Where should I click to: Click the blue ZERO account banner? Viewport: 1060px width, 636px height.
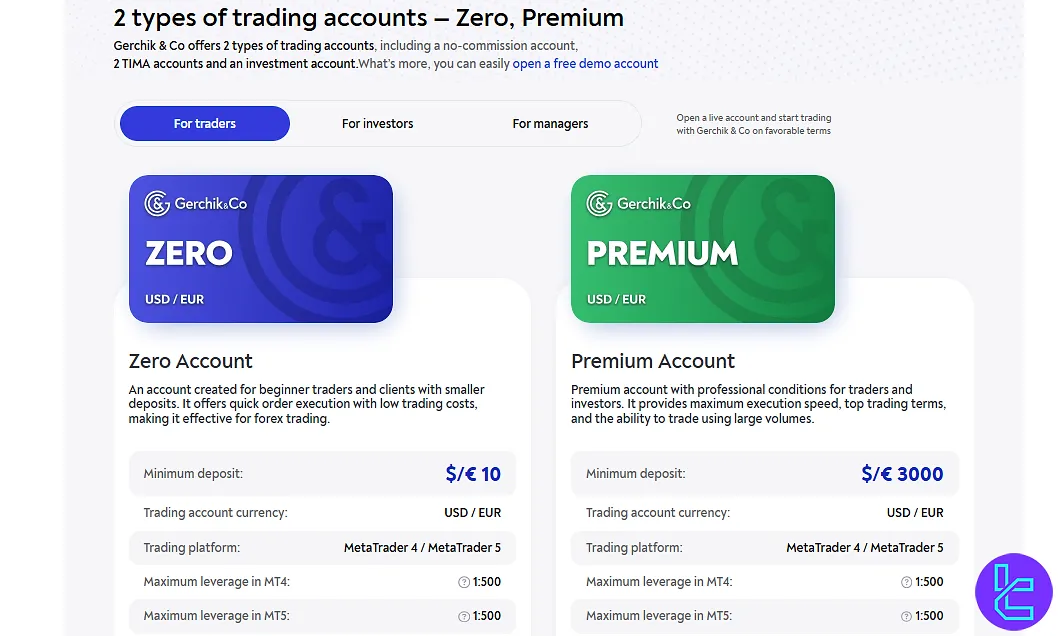click(x=260, y=248)
